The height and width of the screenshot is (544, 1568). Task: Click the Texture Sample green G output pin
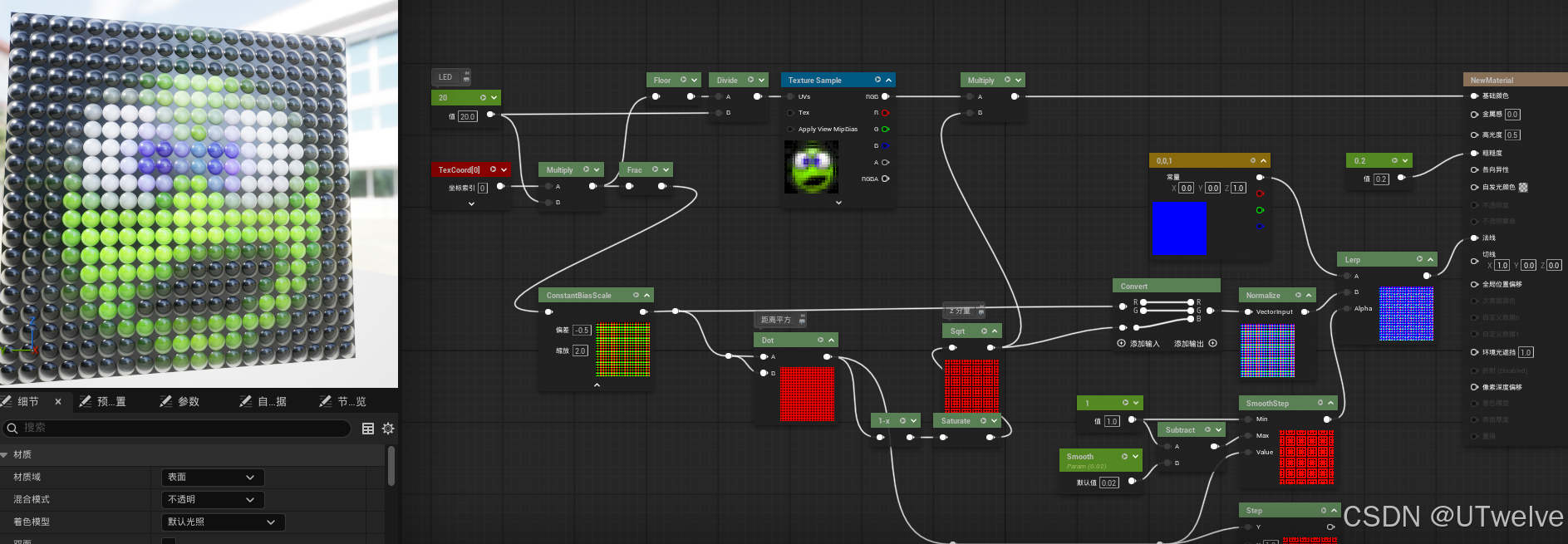pyautogui.click(x=885, y=129)
